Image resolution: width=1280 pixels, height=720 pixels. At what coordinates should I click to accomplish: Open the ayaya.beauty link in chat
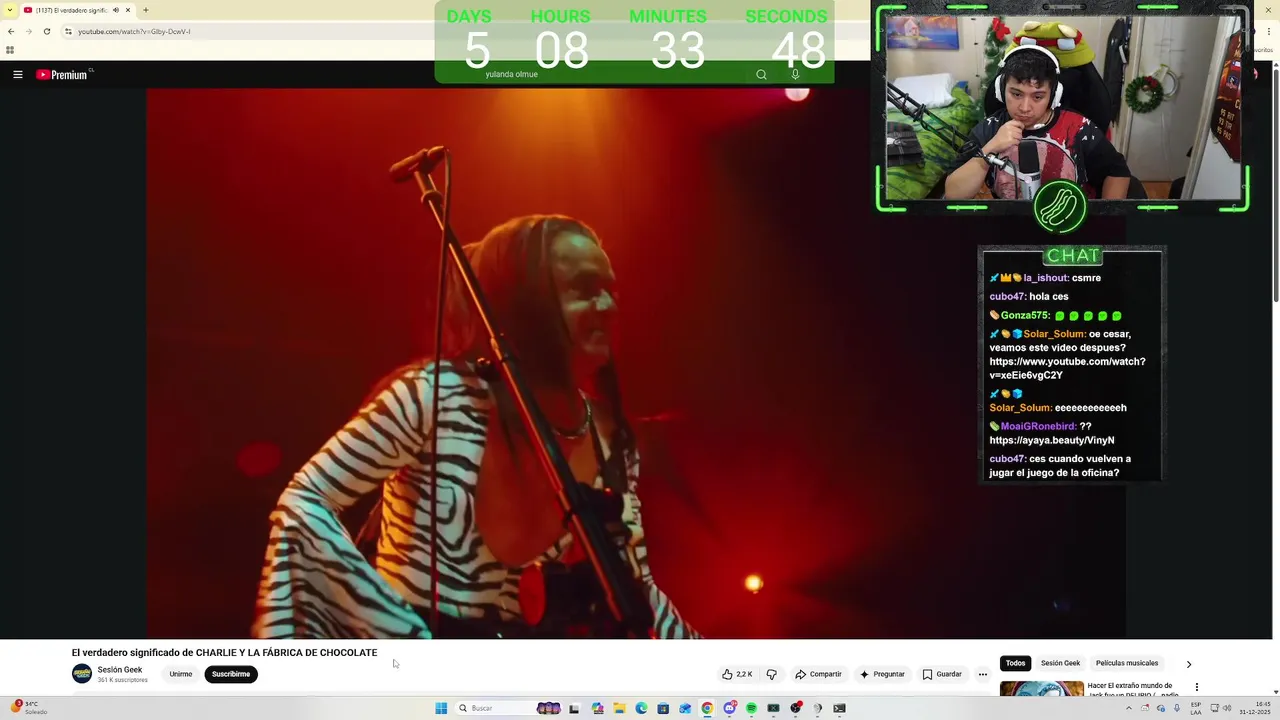pyautogui.click(x=1052, y=440)
